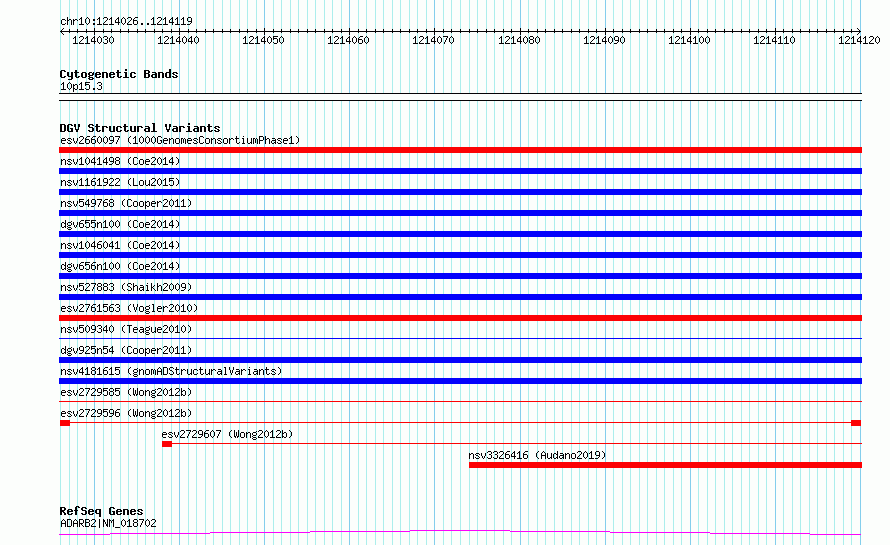Screen dimensions: 890x545
Task: Open variant esv2729596 (Wong2012b)
Action: tap(126, 413)
